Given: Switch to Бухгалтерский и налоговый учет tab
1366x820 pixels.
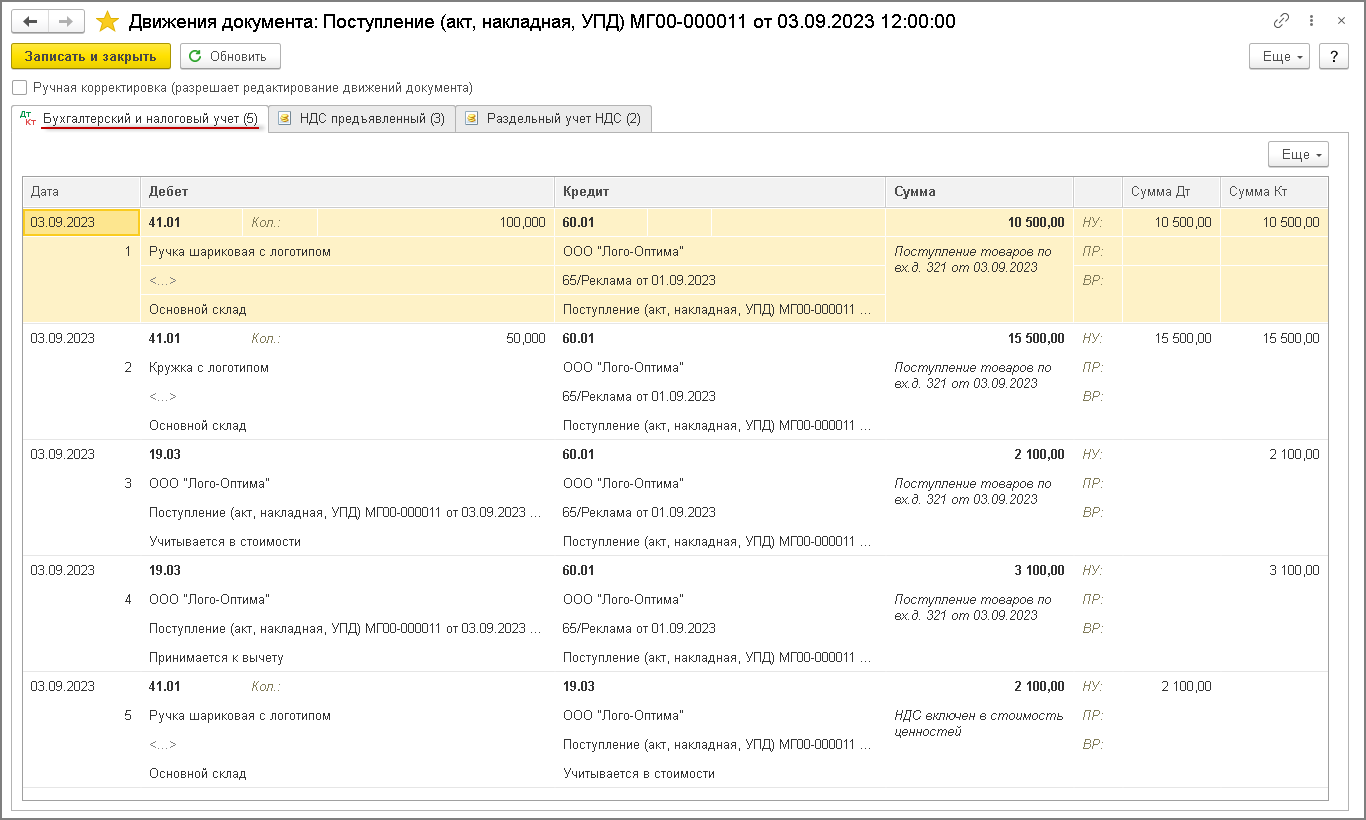Looking at the screenshot, I should 139,119.
